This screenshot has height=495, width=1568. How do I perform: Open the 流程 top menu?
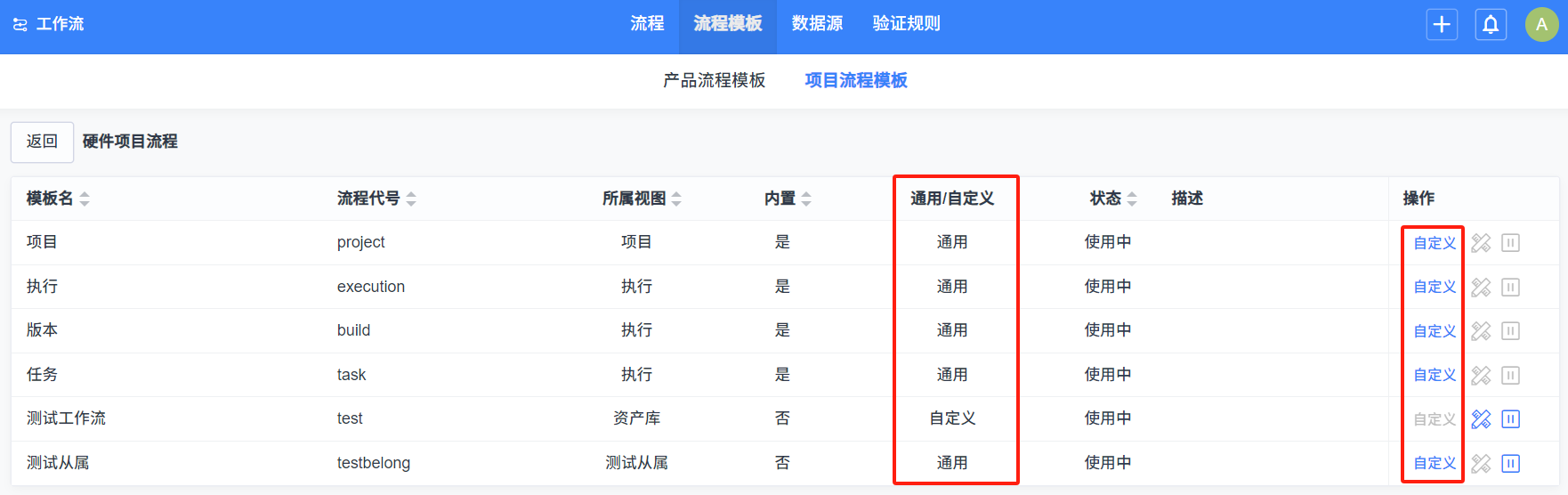pos(647,24)
